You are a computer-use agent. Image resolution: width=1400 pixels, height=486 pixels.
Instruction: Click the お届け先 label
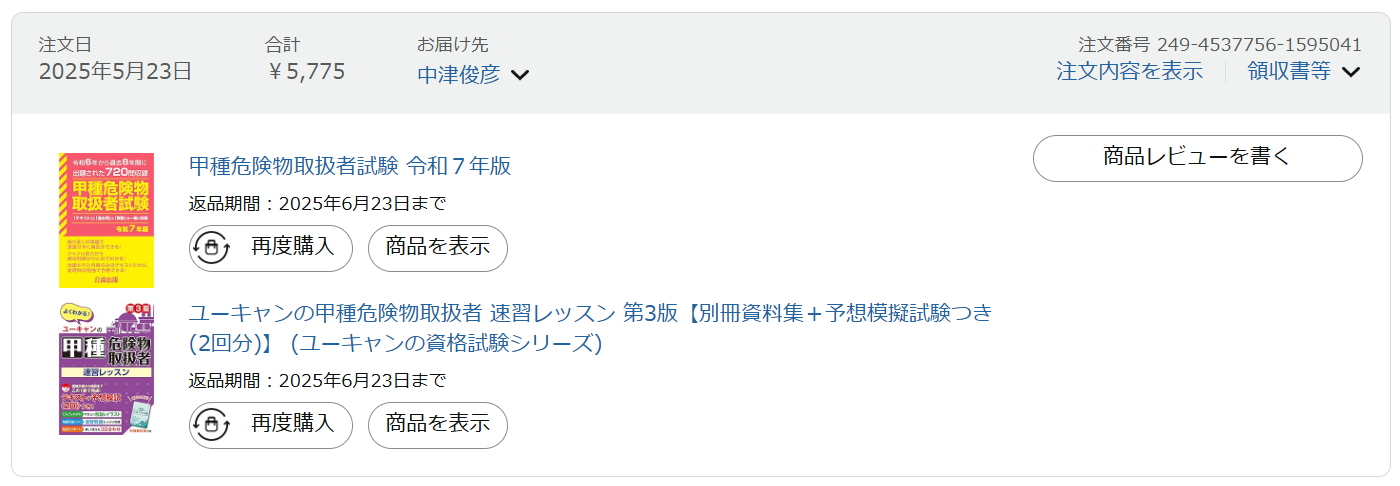point(452,45)
